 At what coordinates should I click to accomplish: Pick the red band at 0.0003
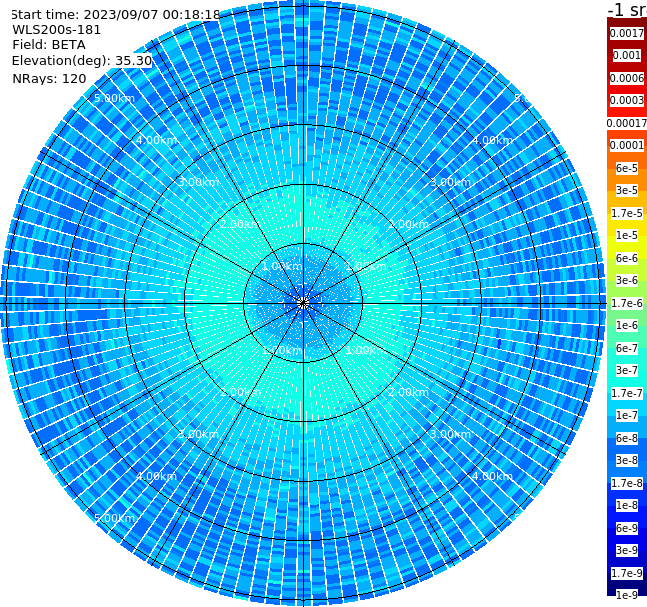tap(627, 100)
